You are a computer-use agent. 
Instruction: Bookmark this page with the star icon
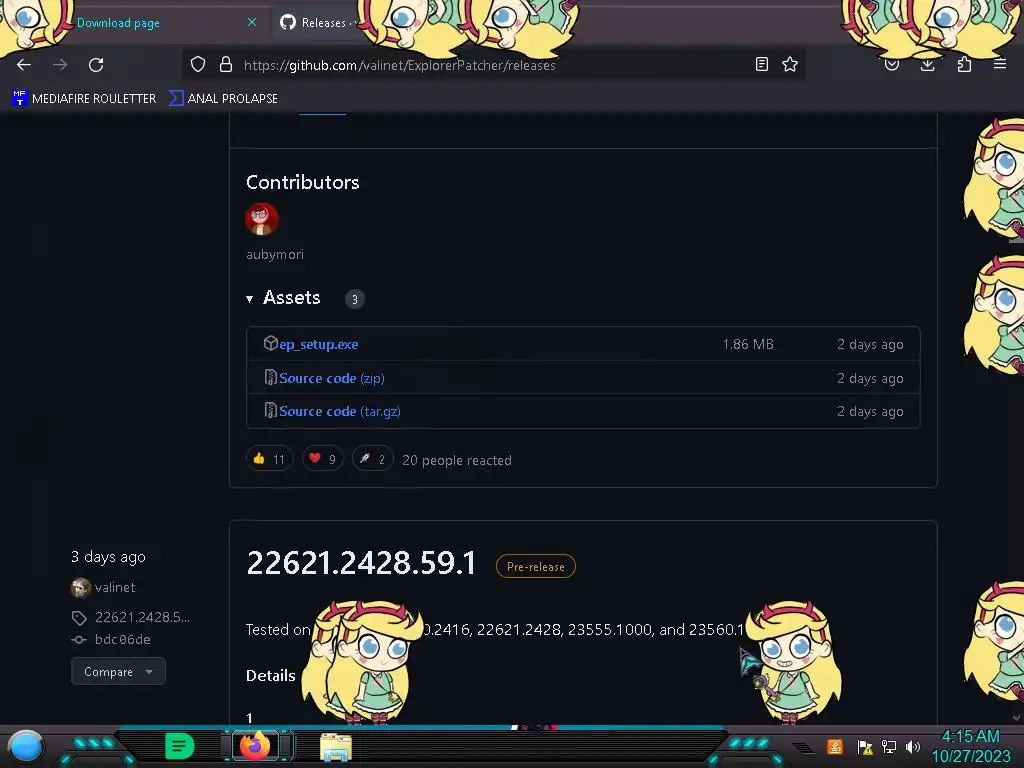[x=790, y=64]
